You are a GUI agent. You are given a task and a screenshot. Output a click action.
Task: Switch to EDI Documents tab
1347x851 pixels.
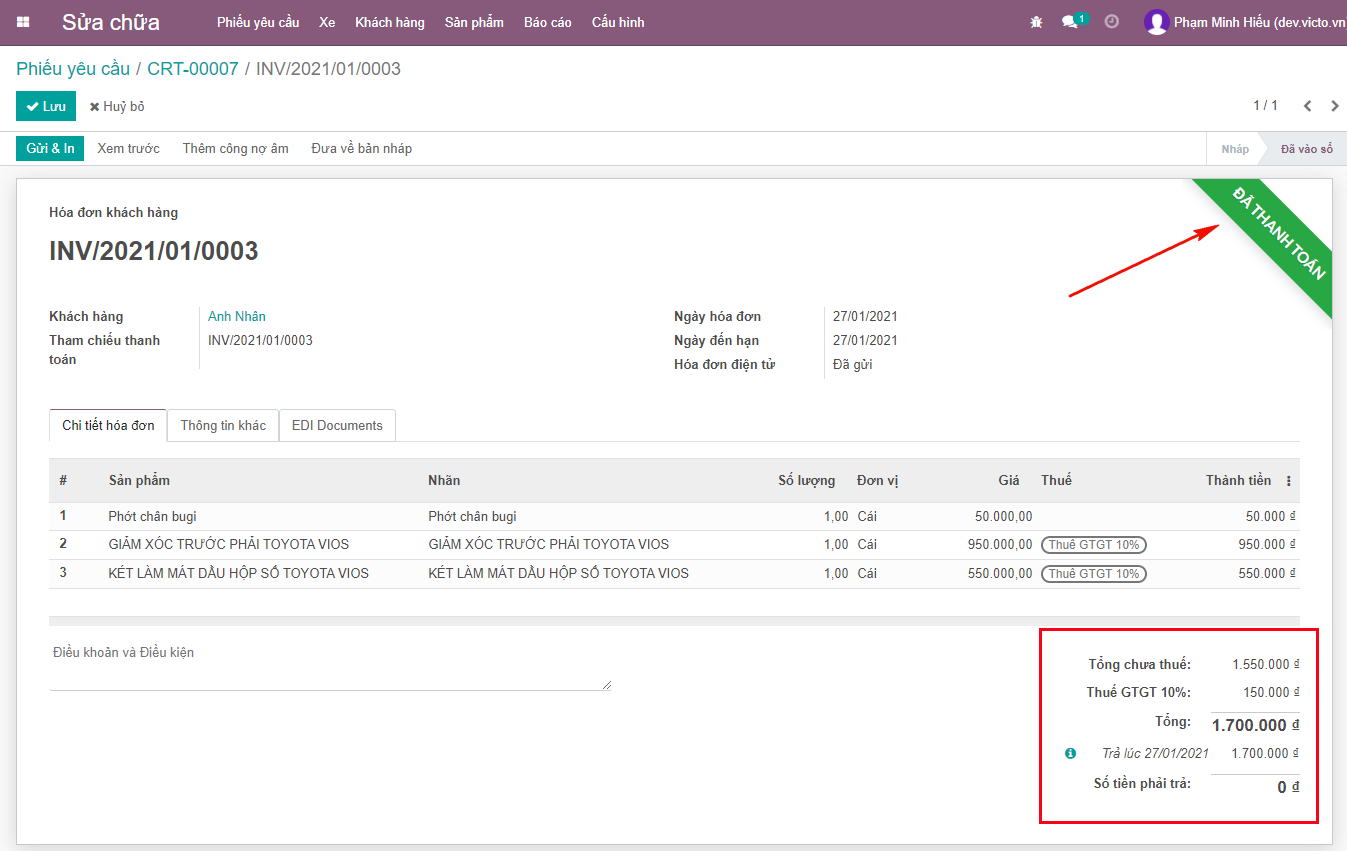(337, 425)
